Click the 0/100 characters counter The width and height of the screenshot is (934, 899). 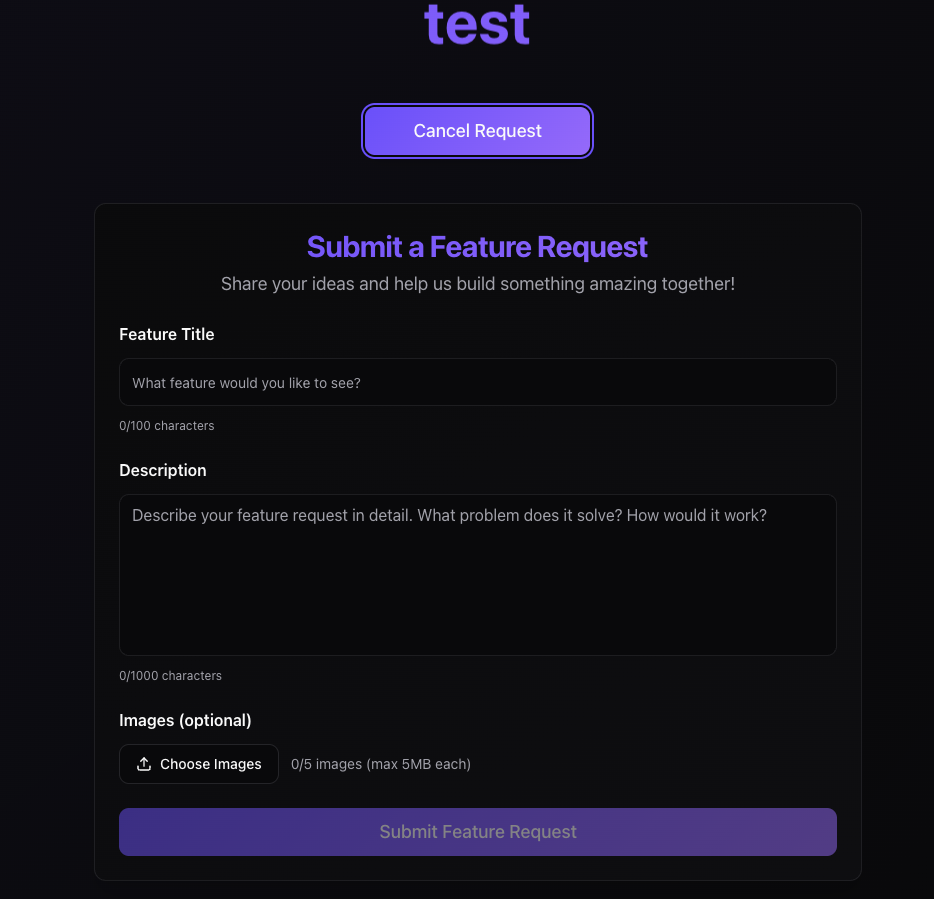click(166, 426)
